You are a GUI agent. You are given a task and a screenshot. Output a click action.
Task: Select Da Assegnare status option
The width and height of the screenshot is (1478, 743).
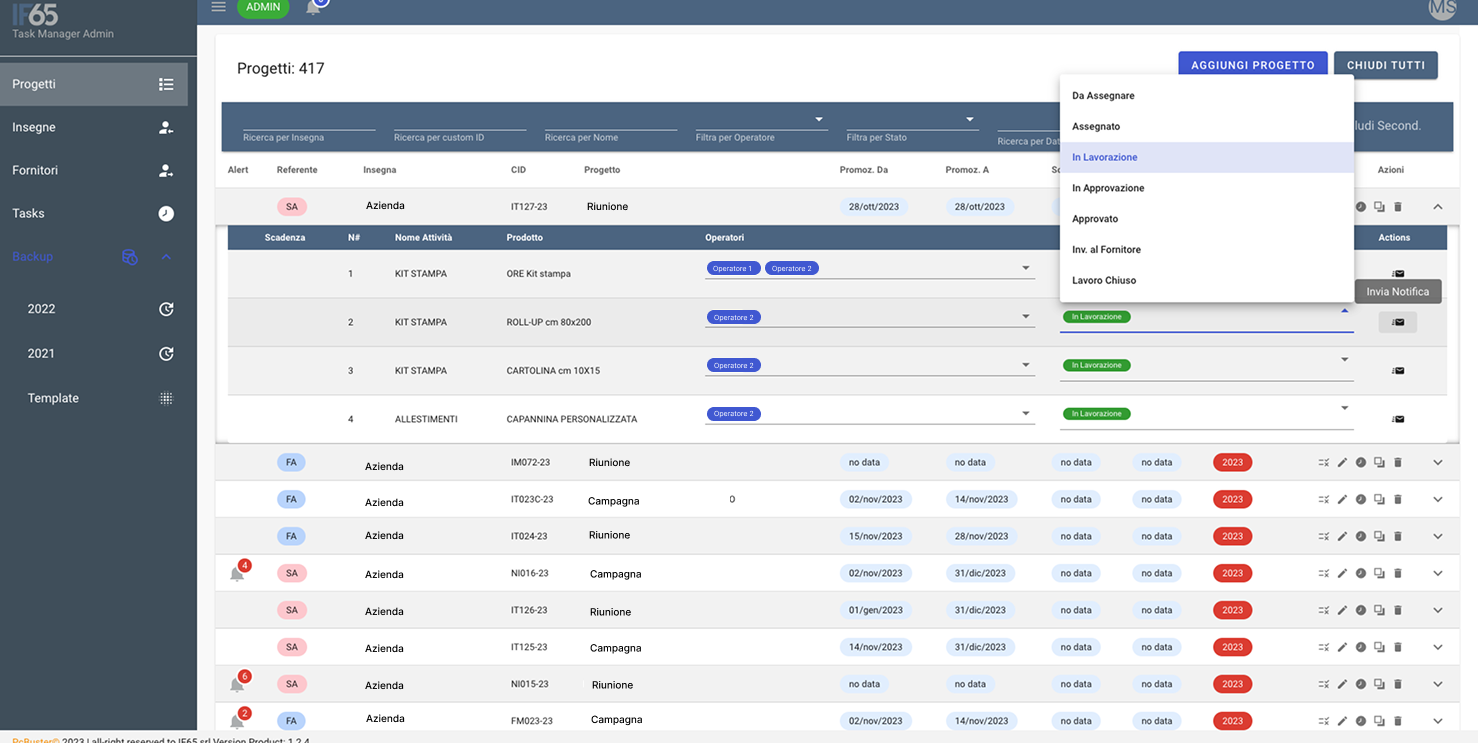1206,96
